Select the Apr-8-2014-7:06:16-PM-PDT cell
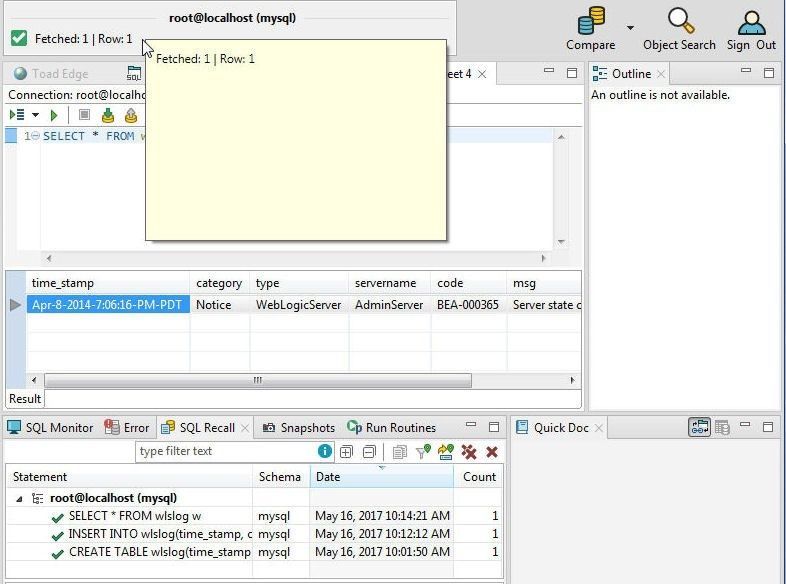786x584 pixels. (108, 305)
